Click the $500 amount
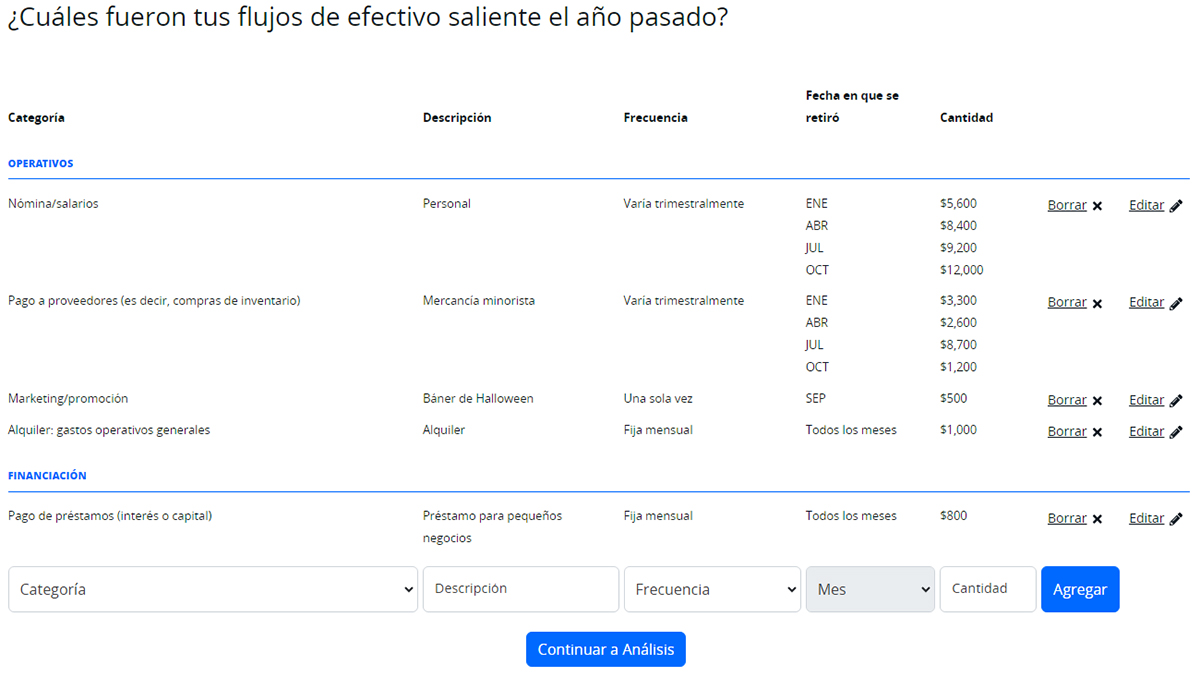The width and height of the screenshot is (1200, 677). [x=954, y=399]
